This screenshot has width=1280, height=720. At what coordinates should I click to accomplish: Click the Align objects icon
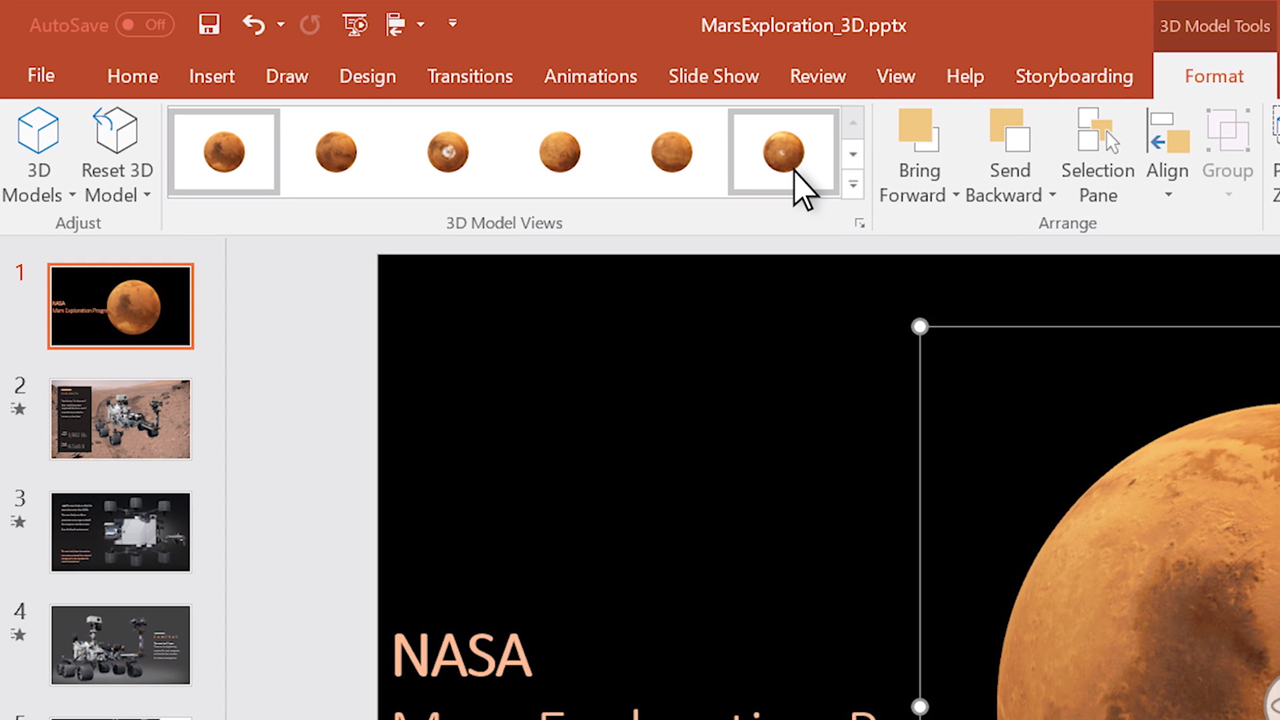pyautogui.click(x=1167, y=131)
